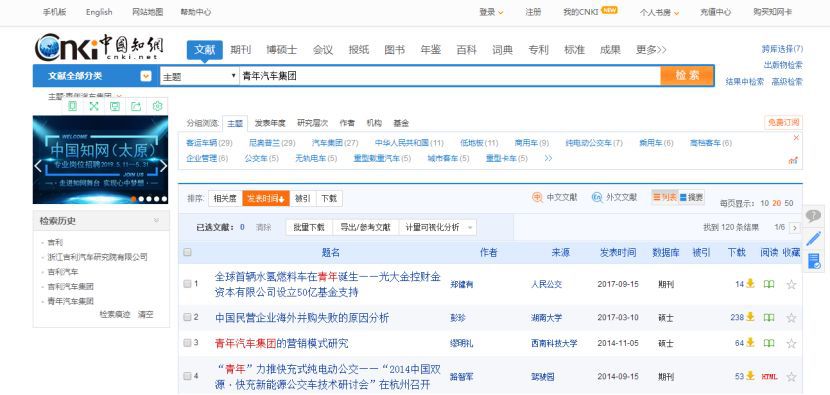Download article 4 from 驾驶园
The image size is (830, 395).
pyautogui.click(x=750, y=376)
